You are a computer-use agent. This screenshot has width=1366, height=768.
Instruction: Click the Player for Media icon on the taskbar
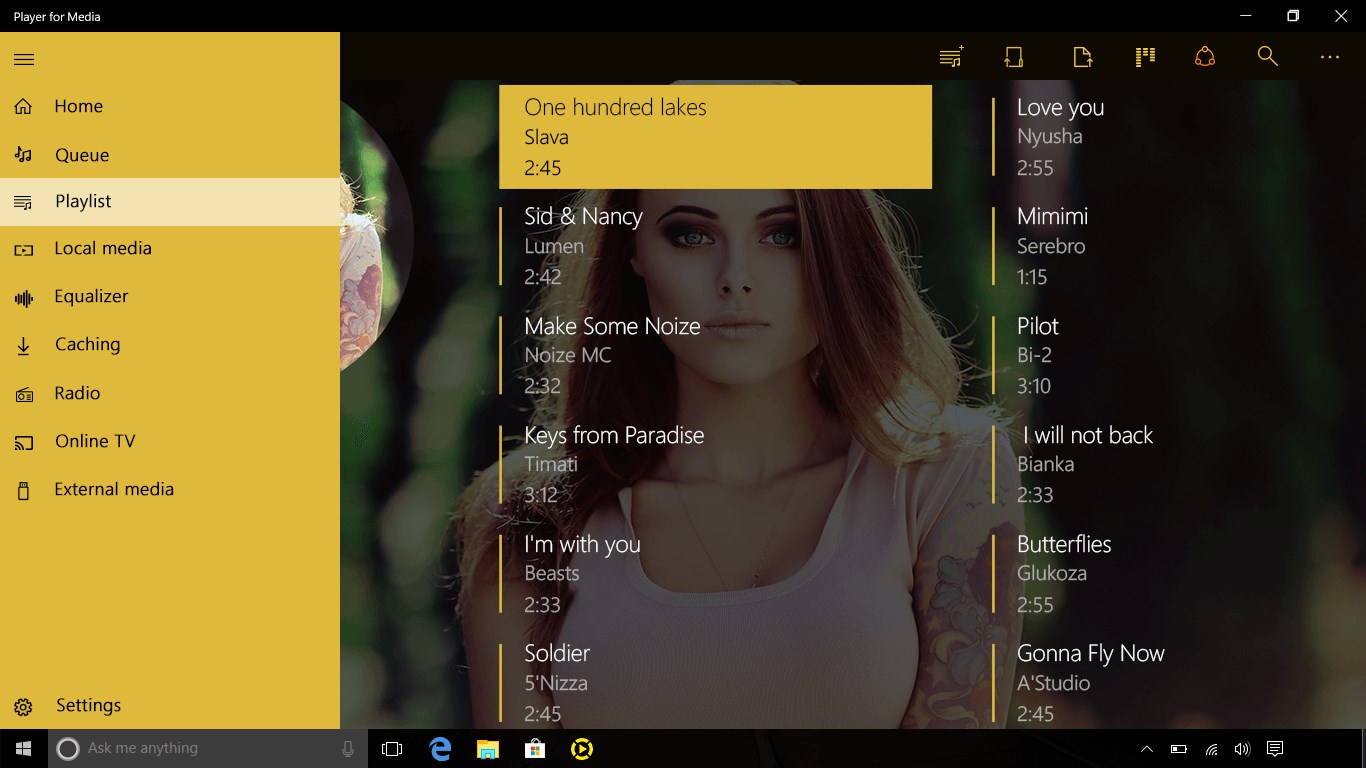[583, 747]
